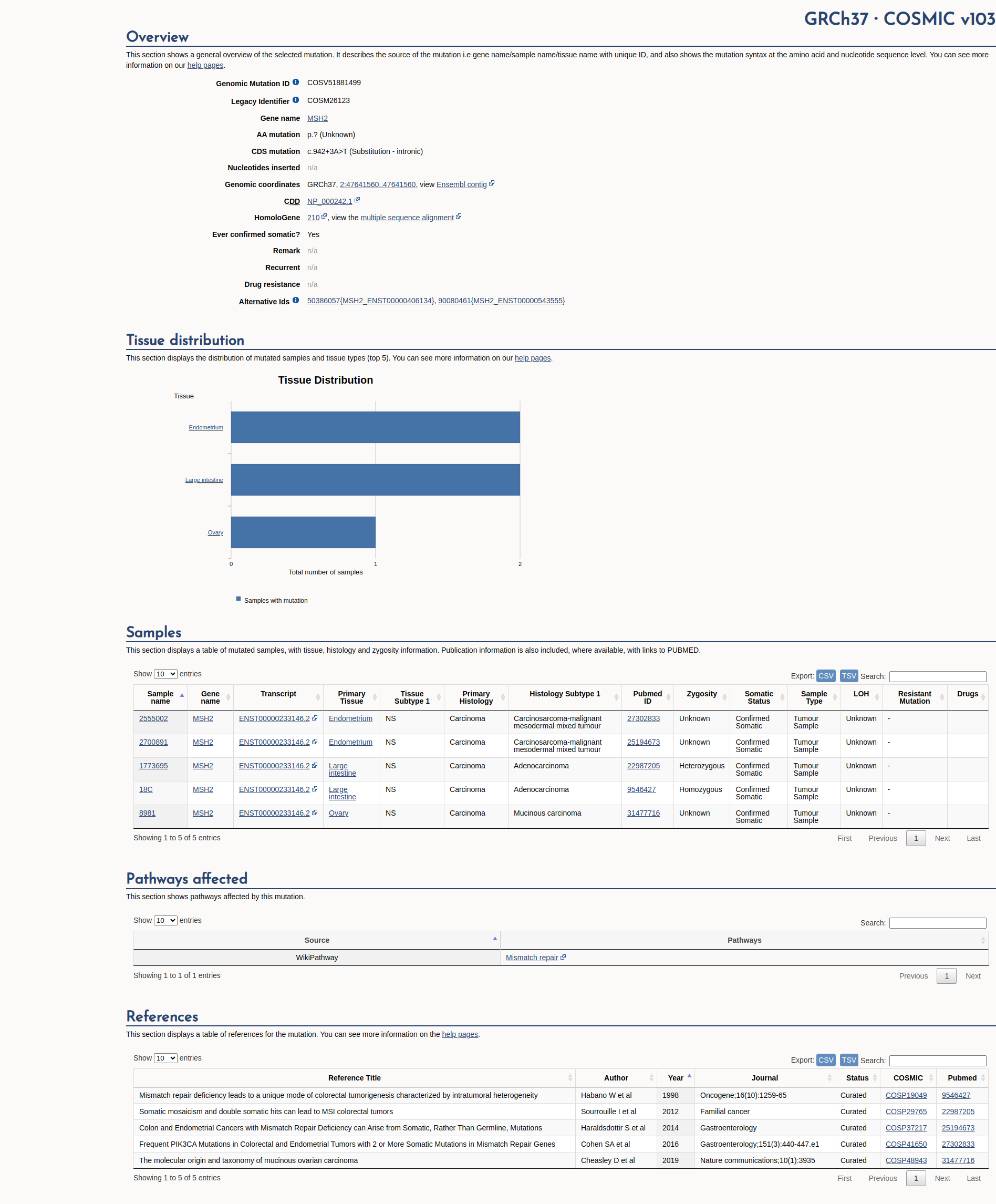Export References table as CSV
The image size is (996, 1204).
tap(826, 1060)
